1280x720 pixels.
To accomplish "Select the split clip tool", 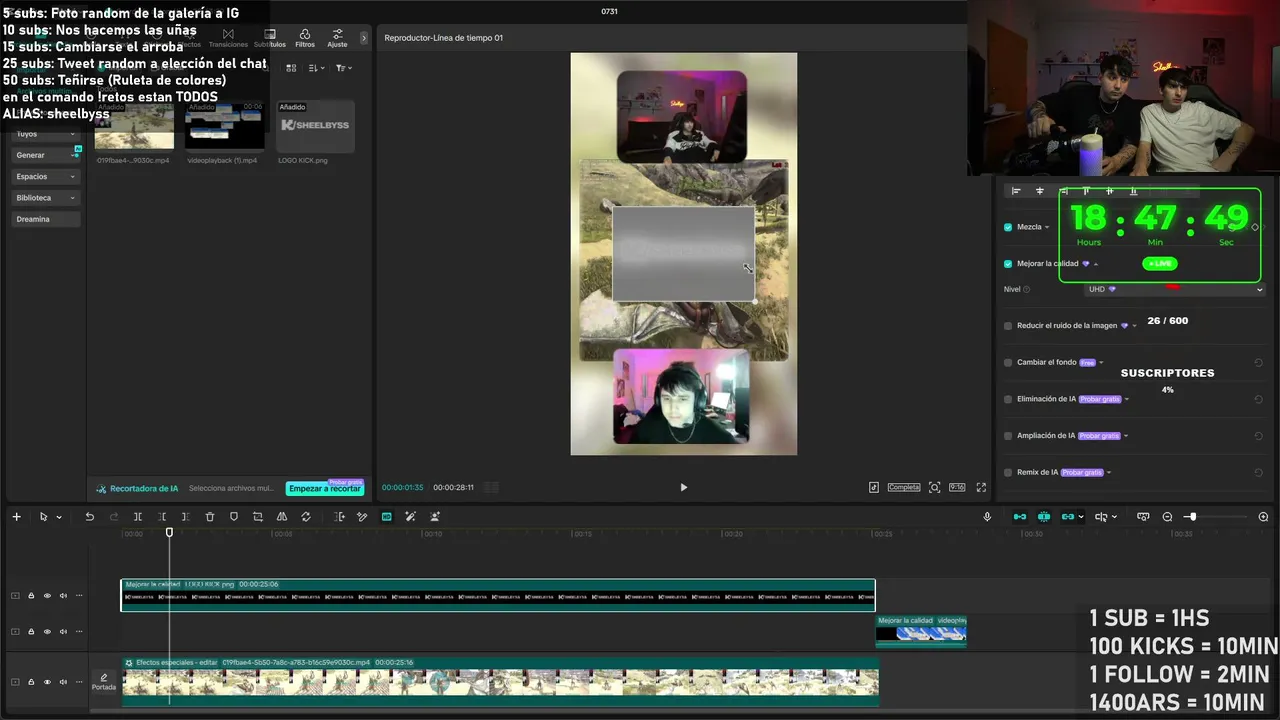I will (137, 517).
